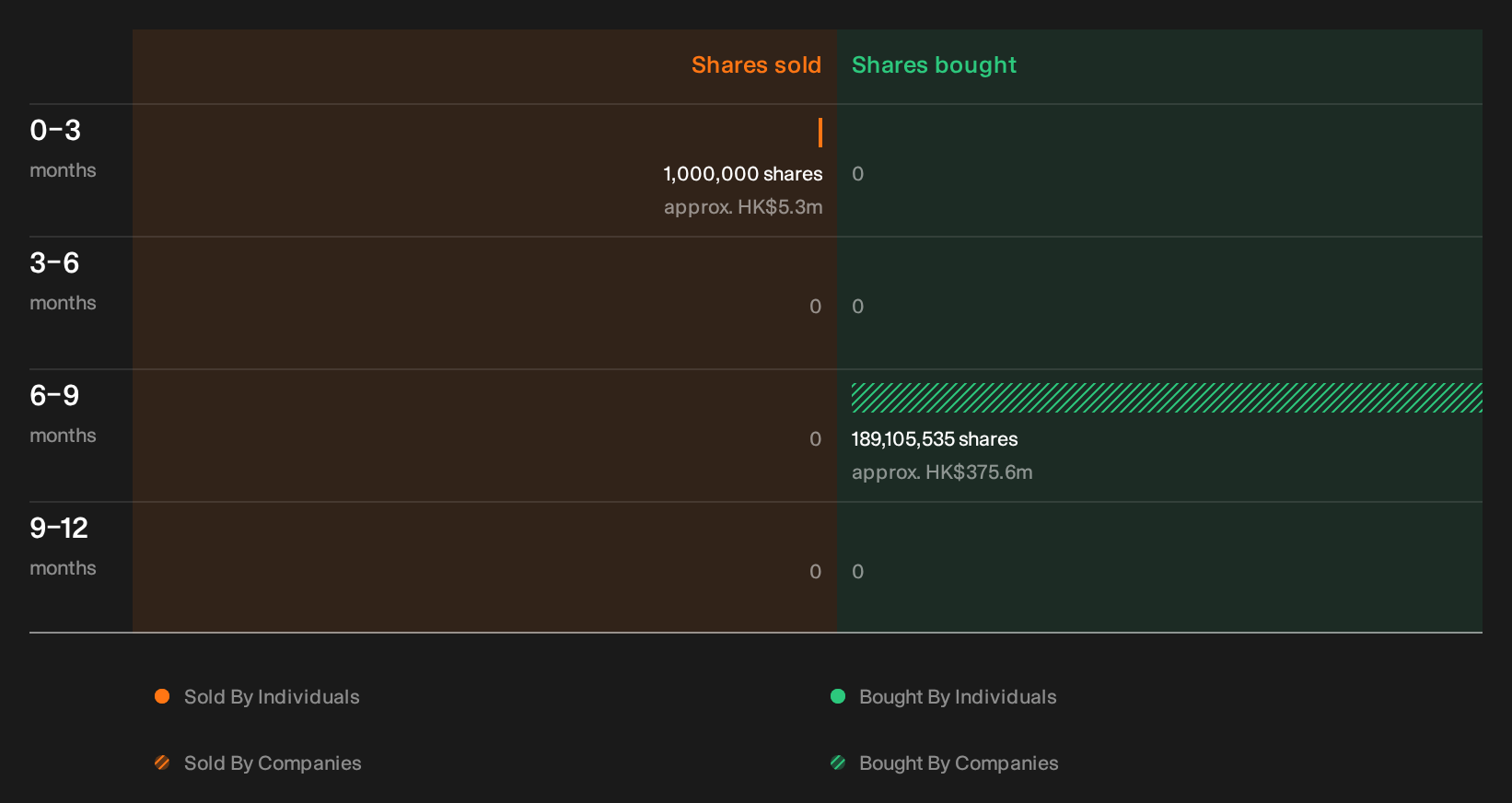Select the Bought By Individuals legend label
This screenshot has height=803, width=1512.
click(x=958, y=697)
